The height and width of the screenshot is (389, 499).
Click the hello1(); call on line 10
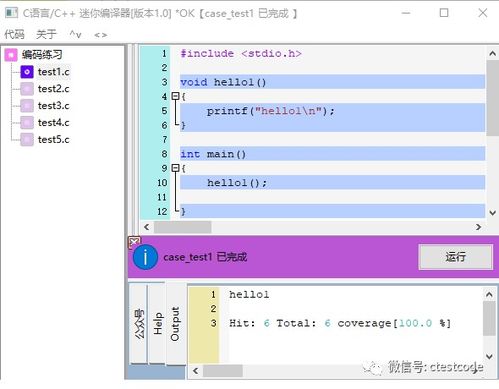click(x=237, y=183)
